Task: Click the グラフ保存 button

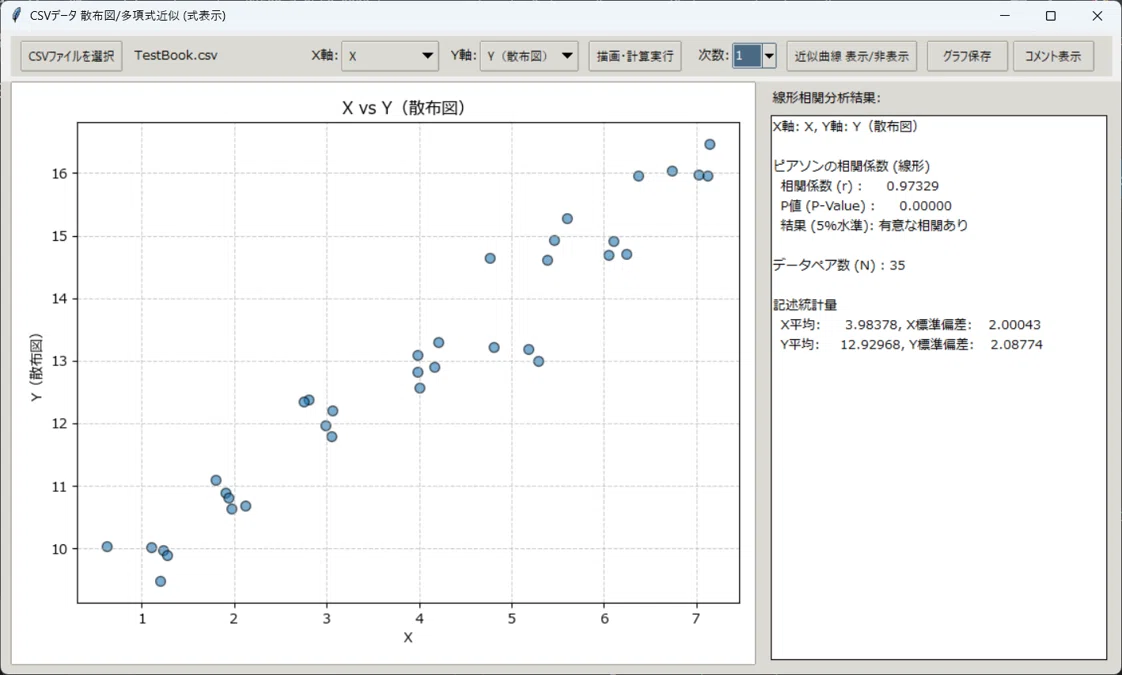Action: pyautogui.click(x=967, y=56)
